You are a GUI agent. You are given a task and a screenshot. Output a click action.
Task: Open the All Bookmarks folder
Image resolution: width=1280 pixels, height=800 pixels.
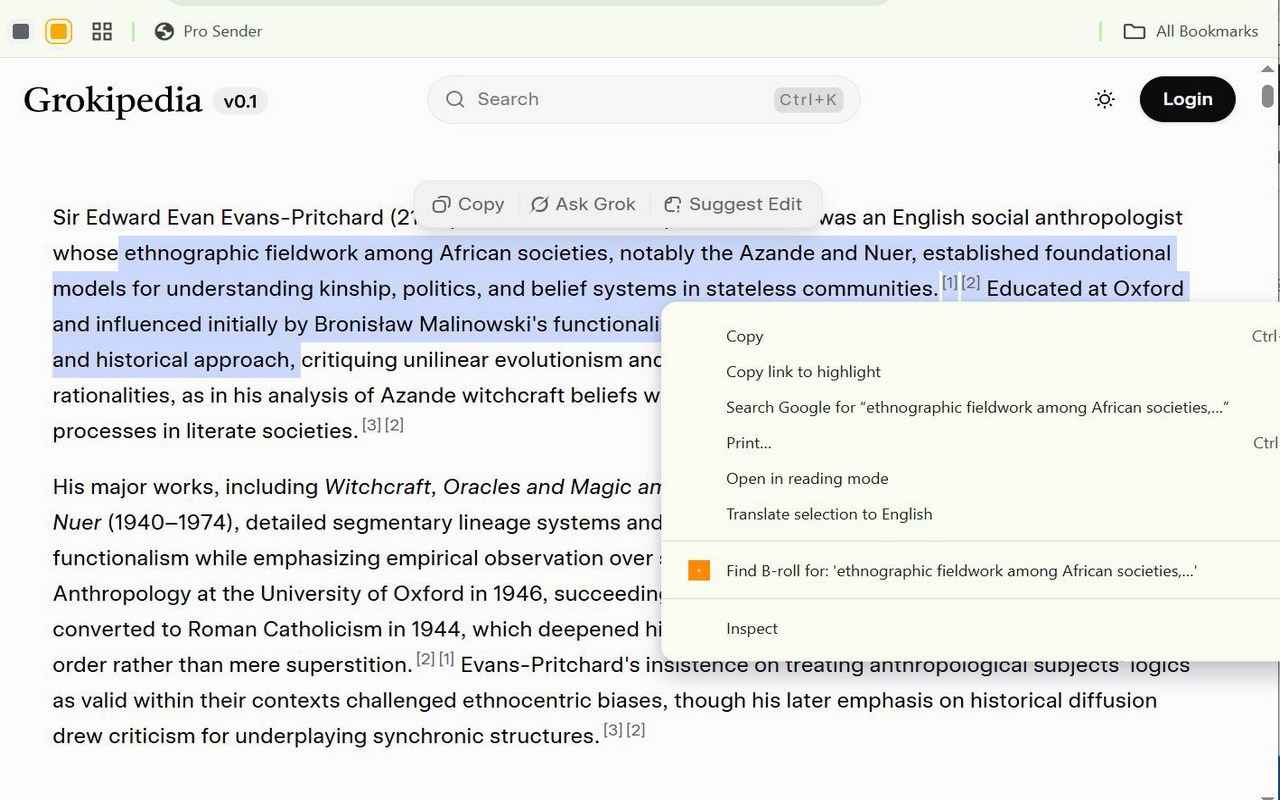click(1190, 31)
